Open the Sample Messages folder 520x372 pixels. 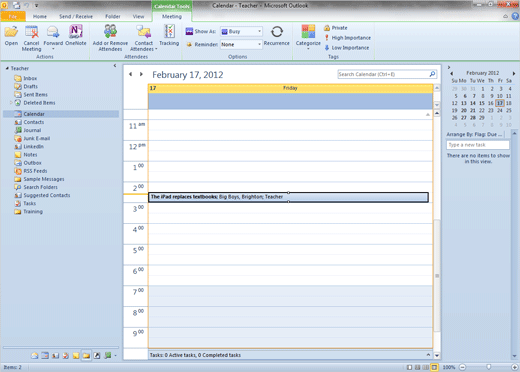[x=44, y=179]
